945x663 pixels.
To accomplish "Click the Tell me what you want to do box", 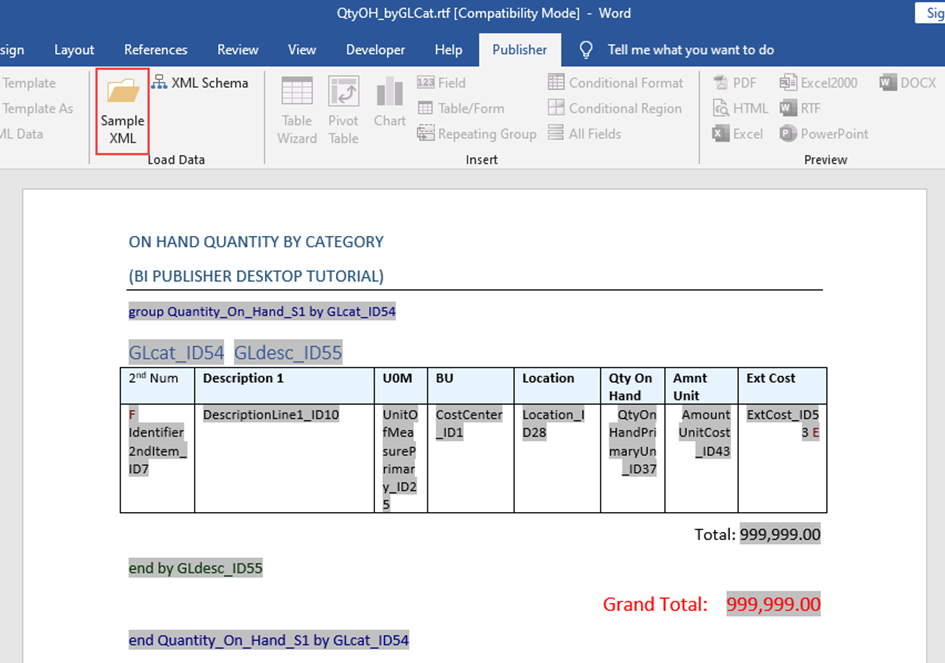I will tap(691, 50).
